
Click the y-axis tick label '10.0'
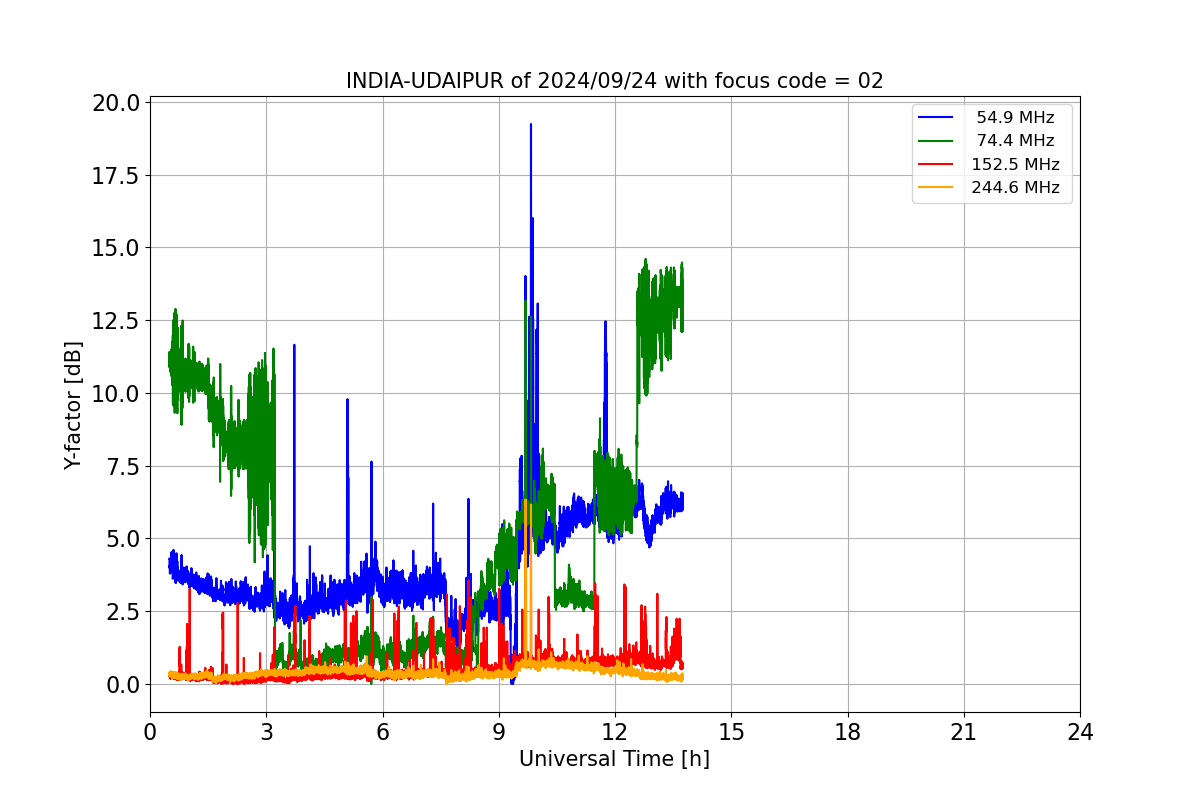[115, 394]
